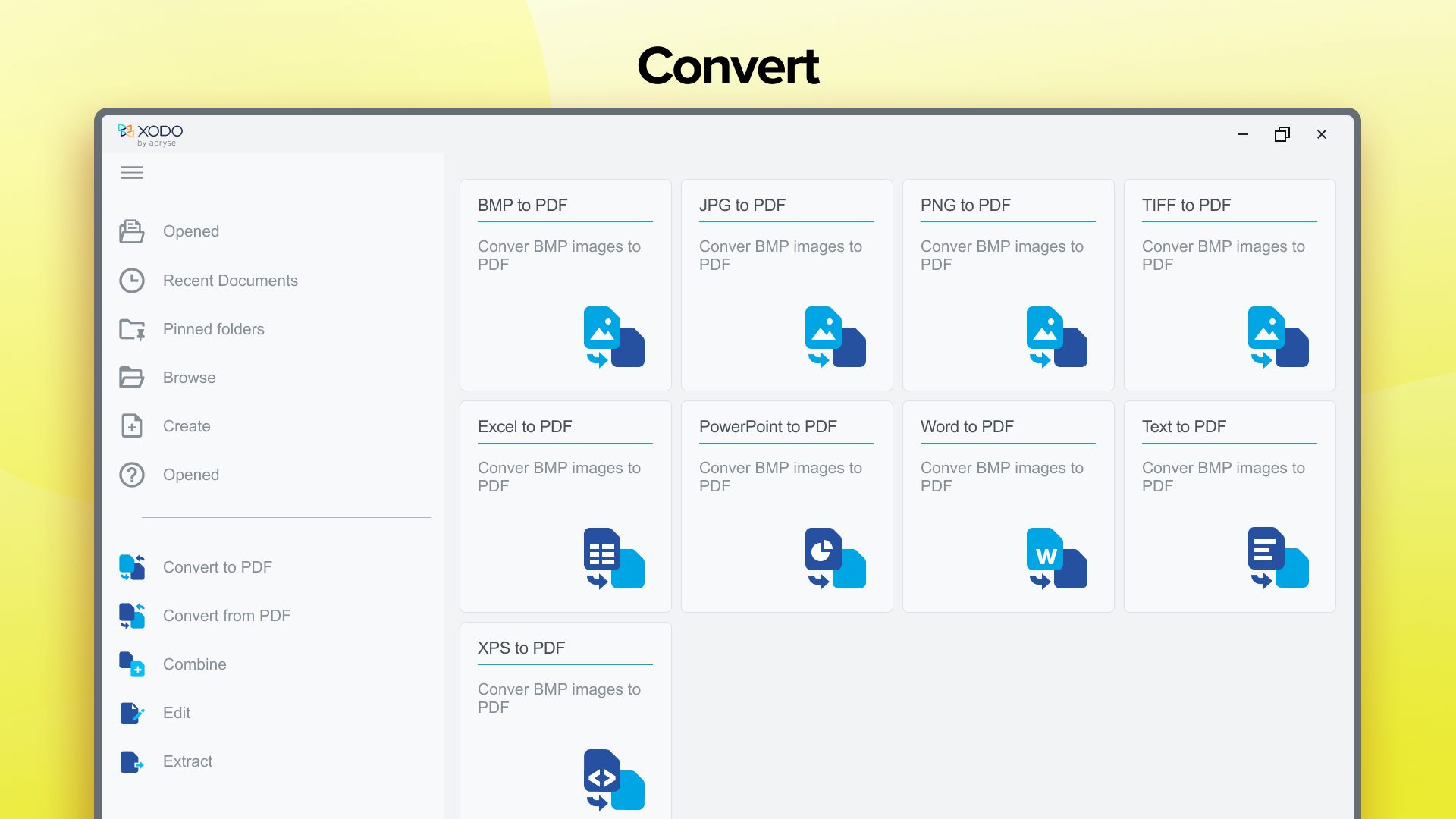Click the Browse folder icon
Screen dimensions: 1456x819
pyautogui.click(x=132, y=378)
